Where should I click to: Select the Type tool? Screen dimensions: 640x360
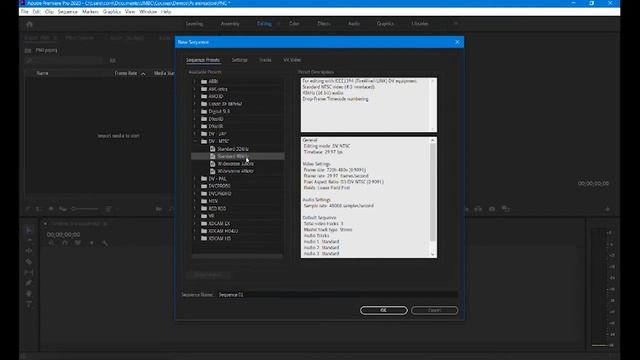click(29, 304)
